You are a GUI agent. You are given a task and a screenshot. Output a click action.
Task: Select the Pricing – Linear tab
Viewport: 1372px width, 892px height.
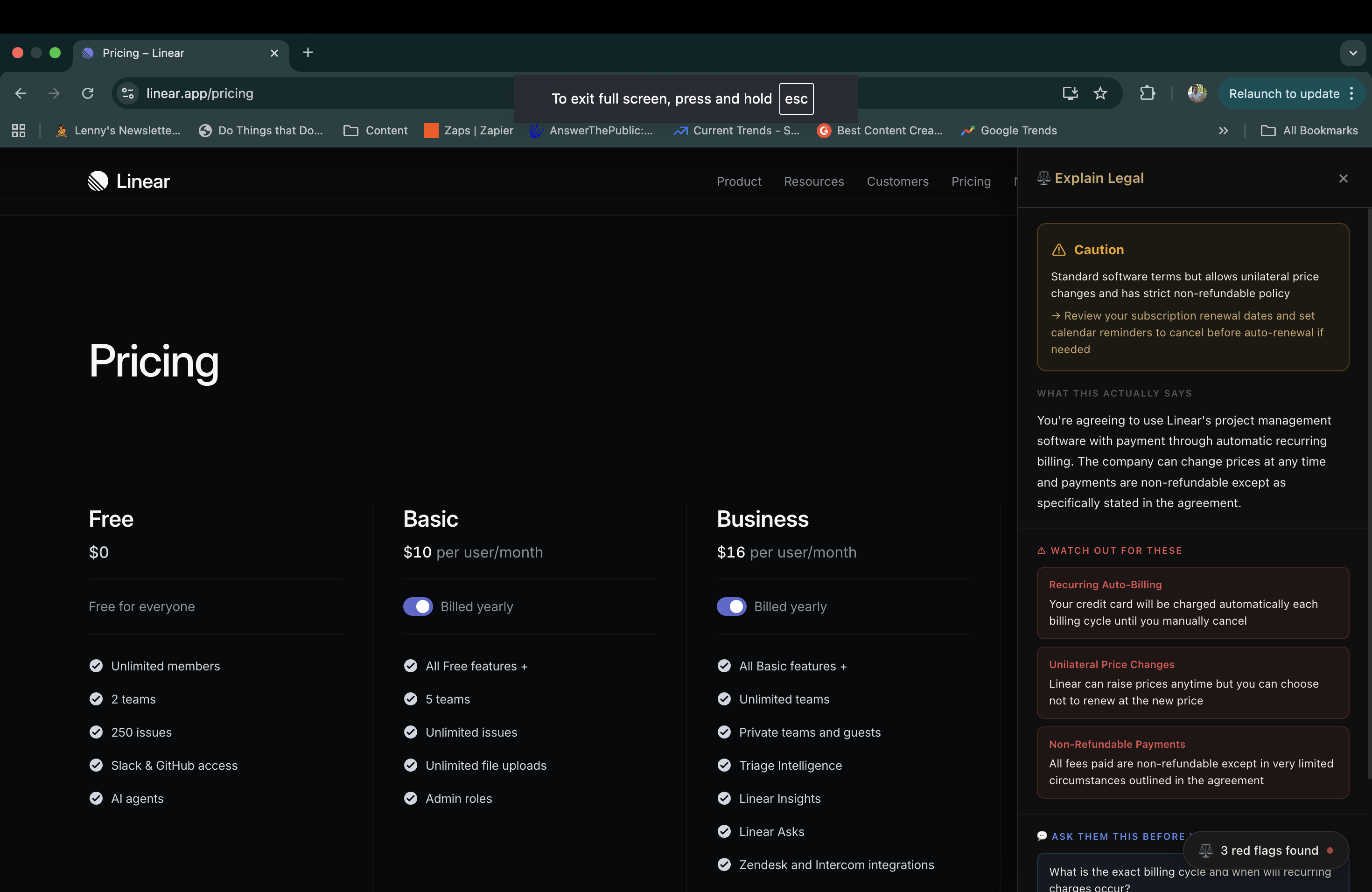pyautogui.click(x=181, y=53)
